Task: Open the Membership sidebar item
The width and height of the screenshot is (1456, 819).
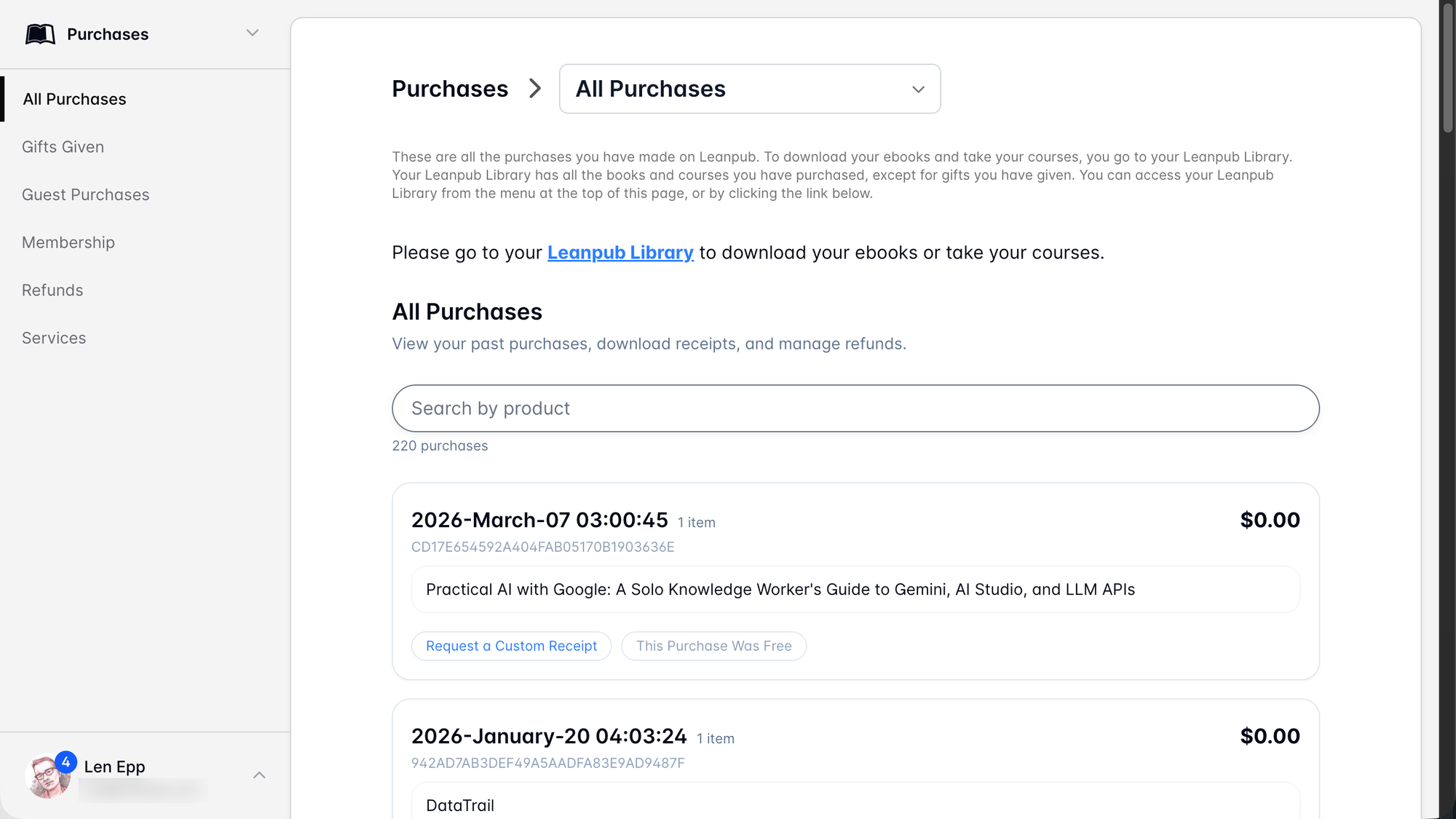Action: point(68,242)
